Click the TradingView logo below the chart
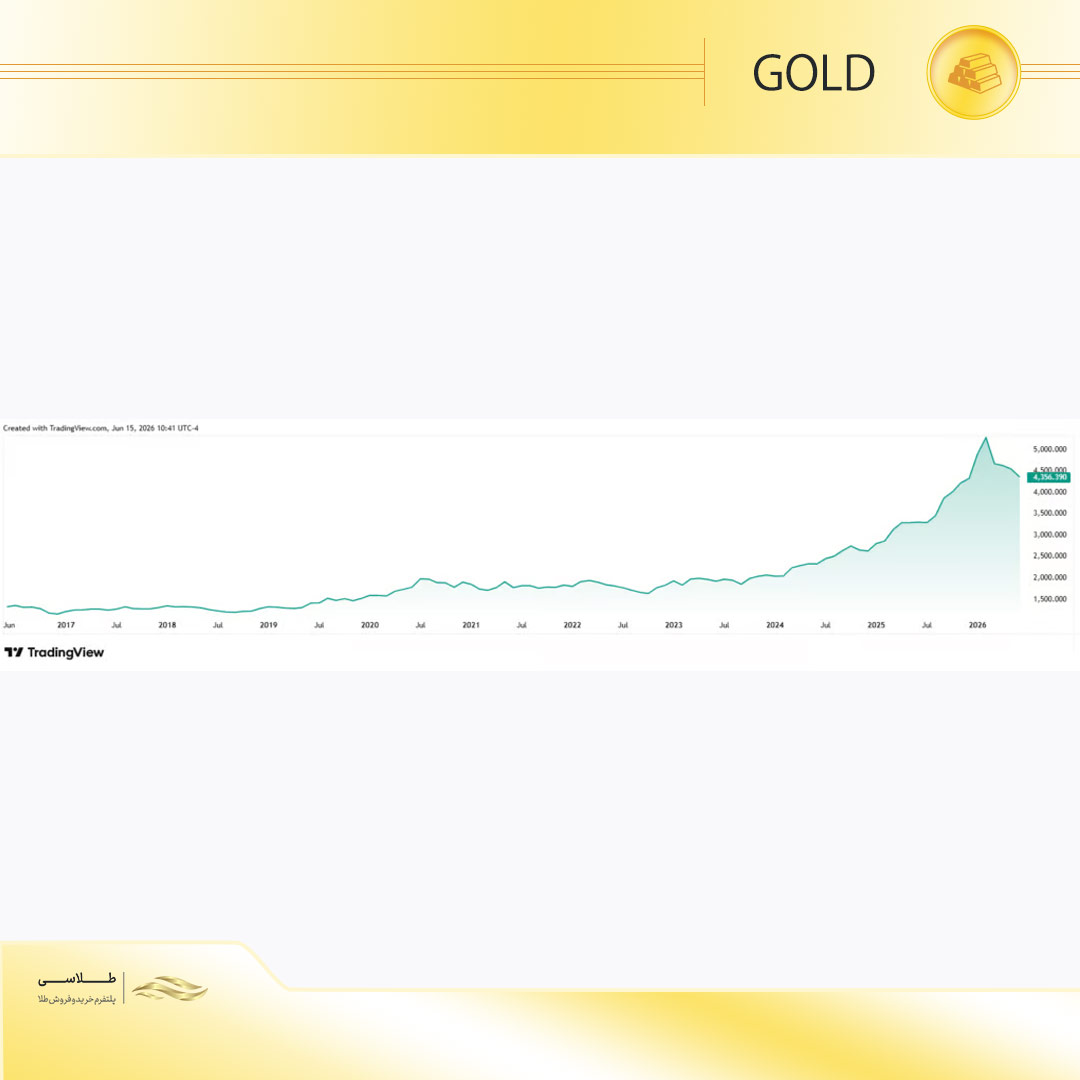The image size is (1080, 1080). (54, 652)
